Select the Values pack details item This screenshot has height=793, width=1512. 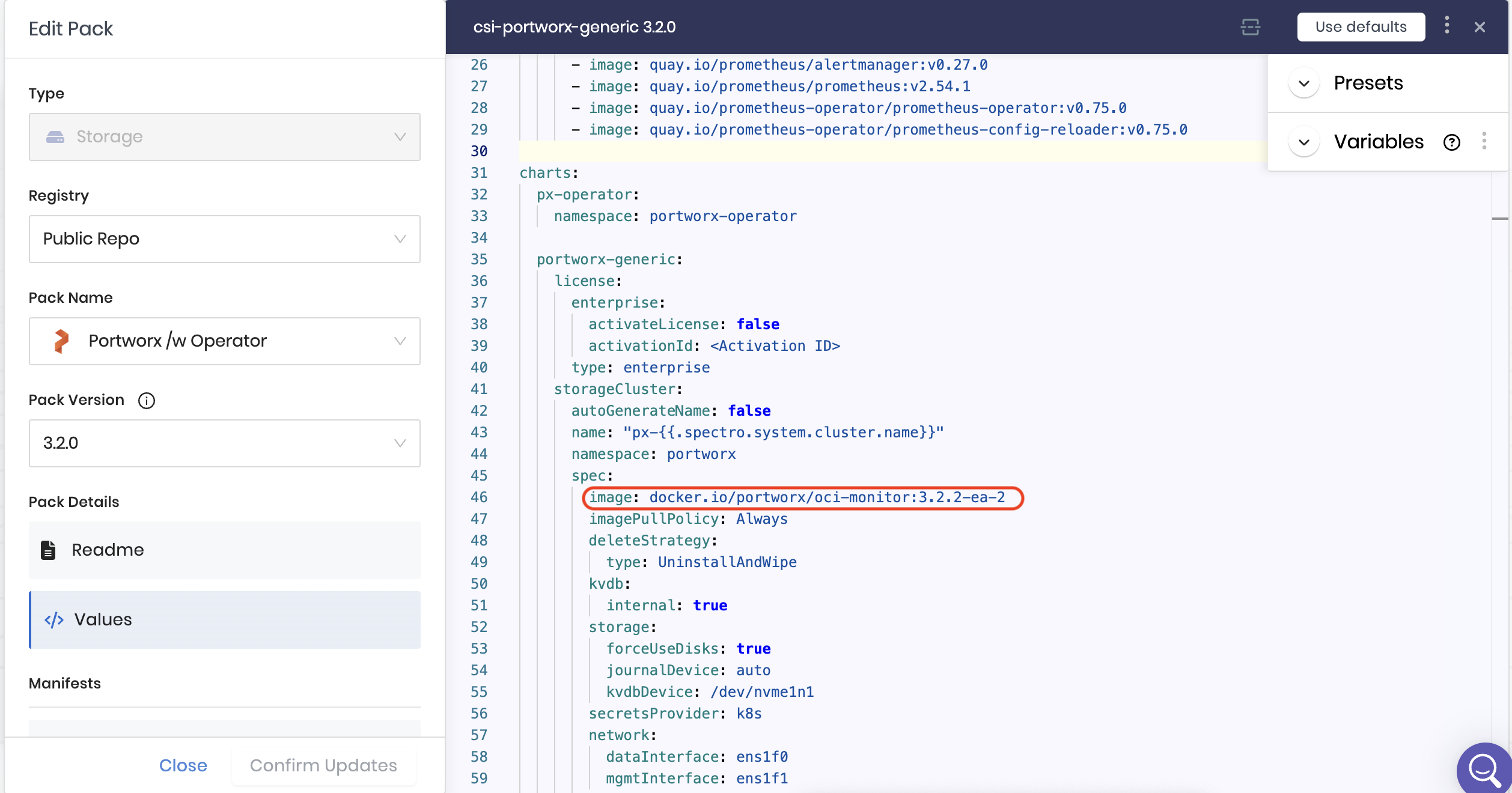click(x=224, y=620)
